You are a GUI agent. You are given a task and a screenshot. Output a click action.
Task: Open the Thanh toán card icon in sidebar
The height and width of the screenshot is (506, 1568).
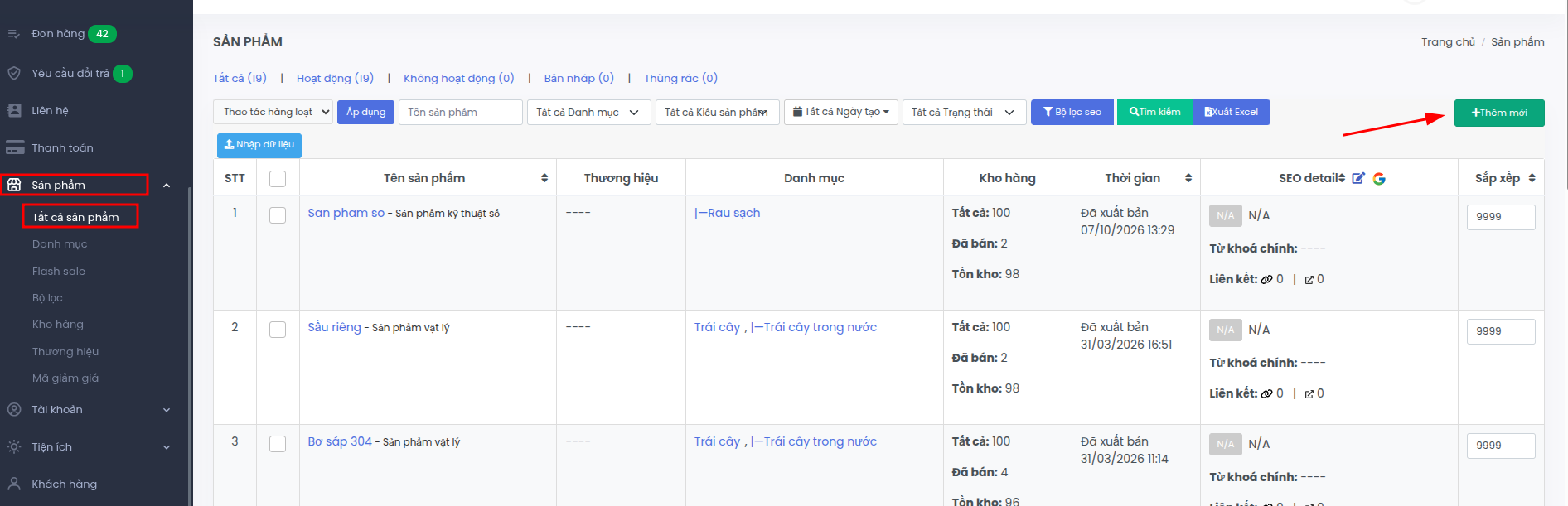tap(14, 147)
